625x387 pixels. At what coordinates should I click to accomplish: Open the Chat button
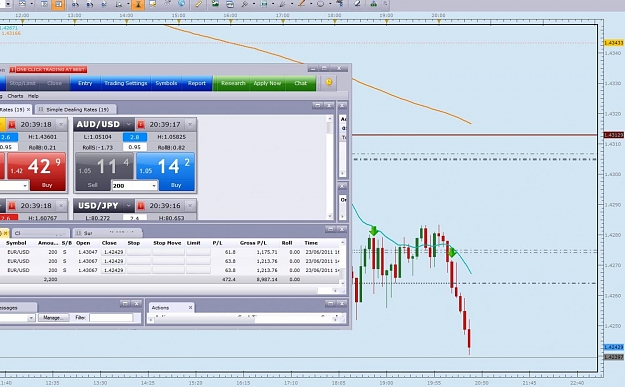click(301, 83)
